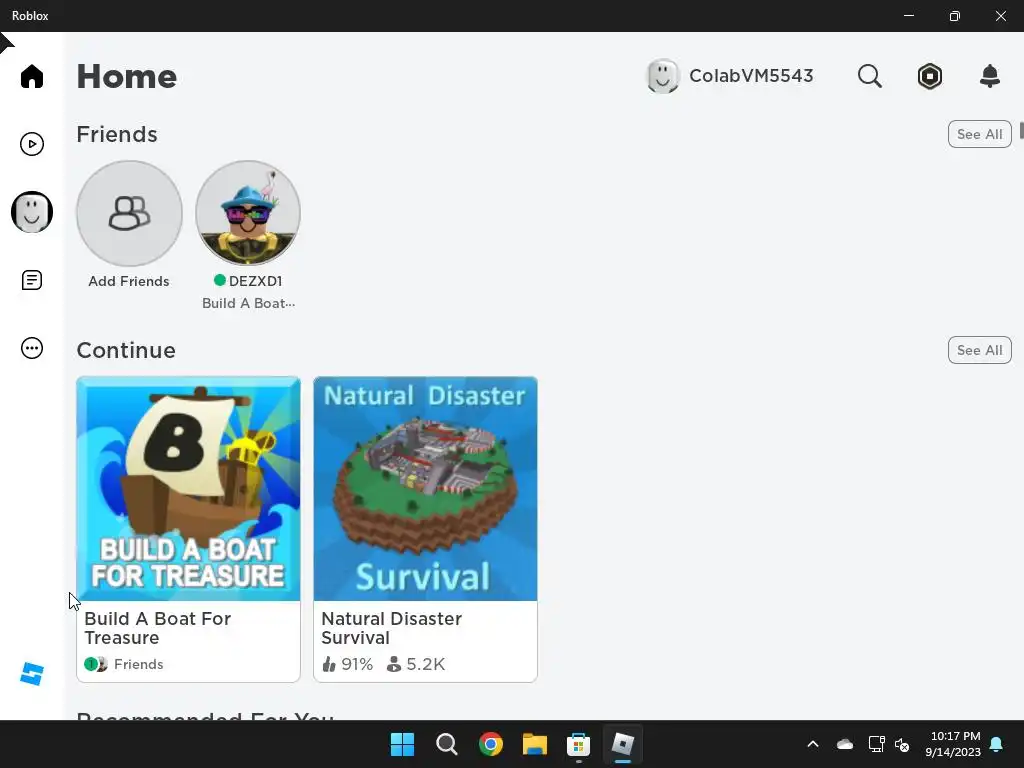Open the More options ellipsis icon

coord(31,347)
